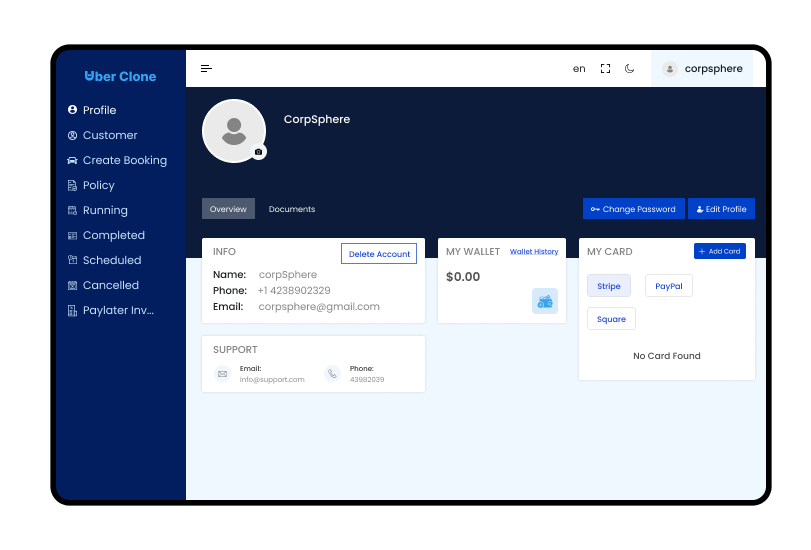Click the hamburger menu icon

pos(206,69)
